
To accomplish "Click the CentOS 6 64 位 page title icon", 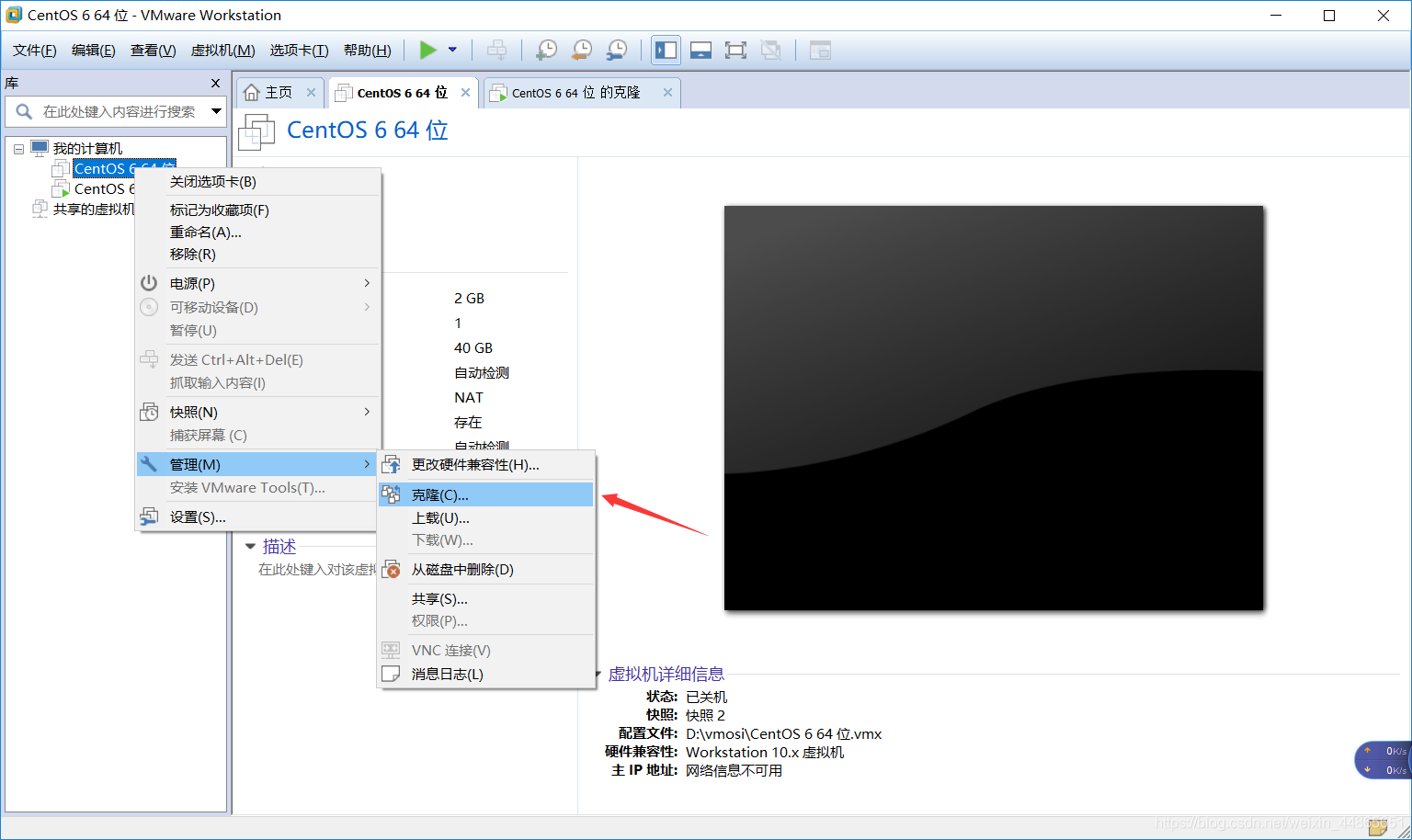I will [x=256, y=131].
